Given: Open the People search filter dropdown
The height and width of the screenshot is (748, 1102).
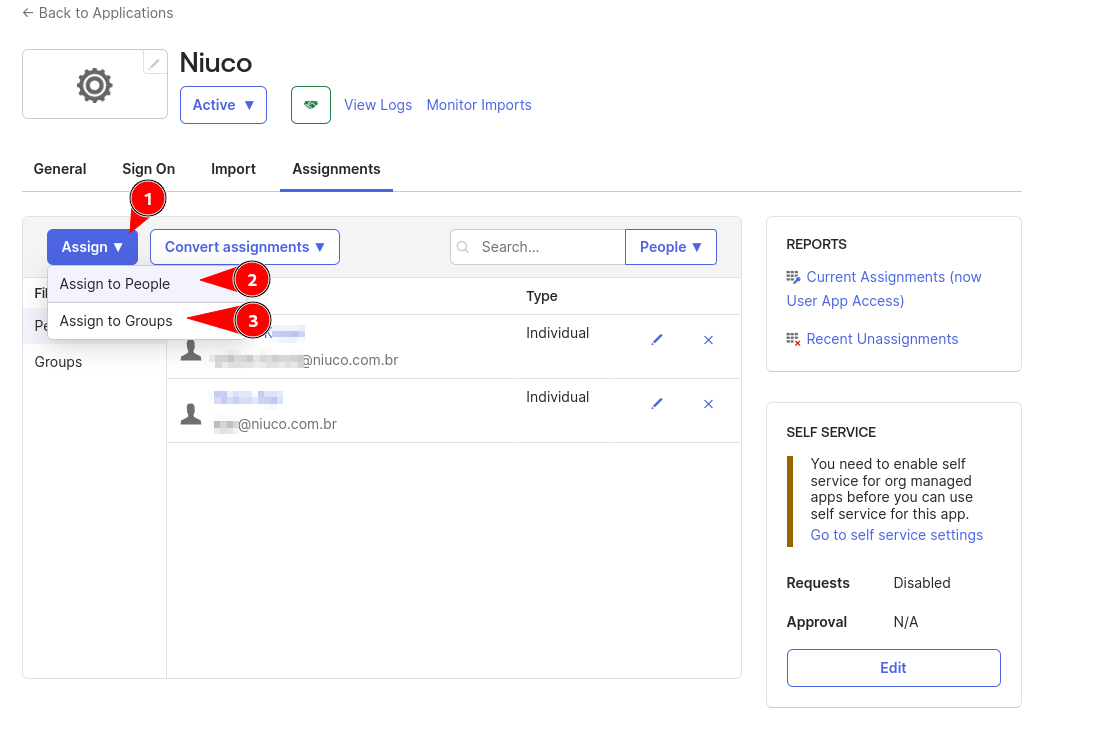Looking at the screenshot, I should 670,247.
